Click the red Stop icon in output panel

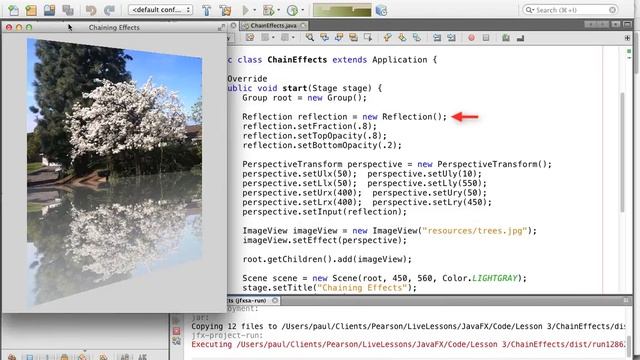click(x=176, y=331)
